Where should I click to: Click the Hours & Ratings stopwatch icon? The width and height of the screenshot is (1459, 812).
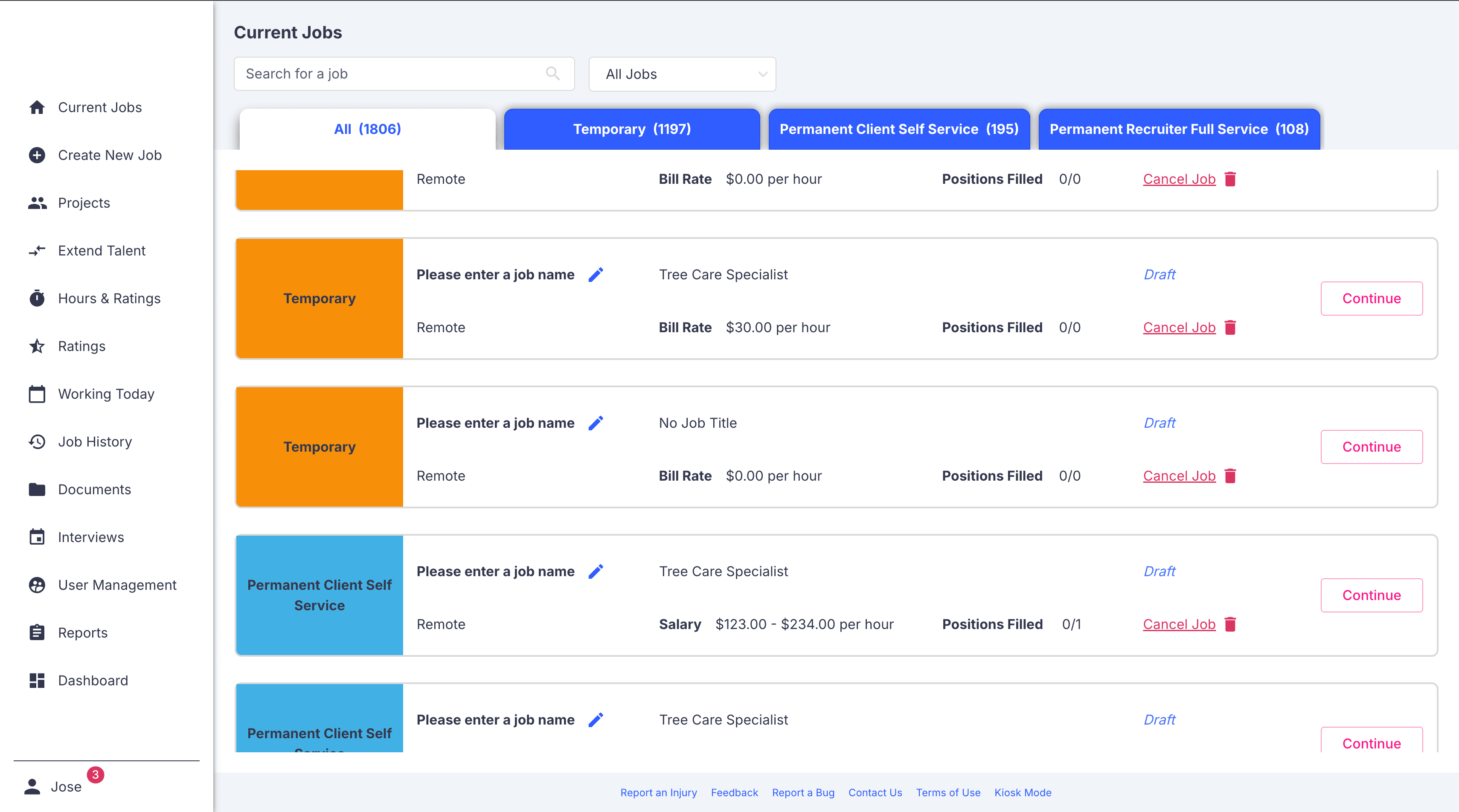point(38,299)
